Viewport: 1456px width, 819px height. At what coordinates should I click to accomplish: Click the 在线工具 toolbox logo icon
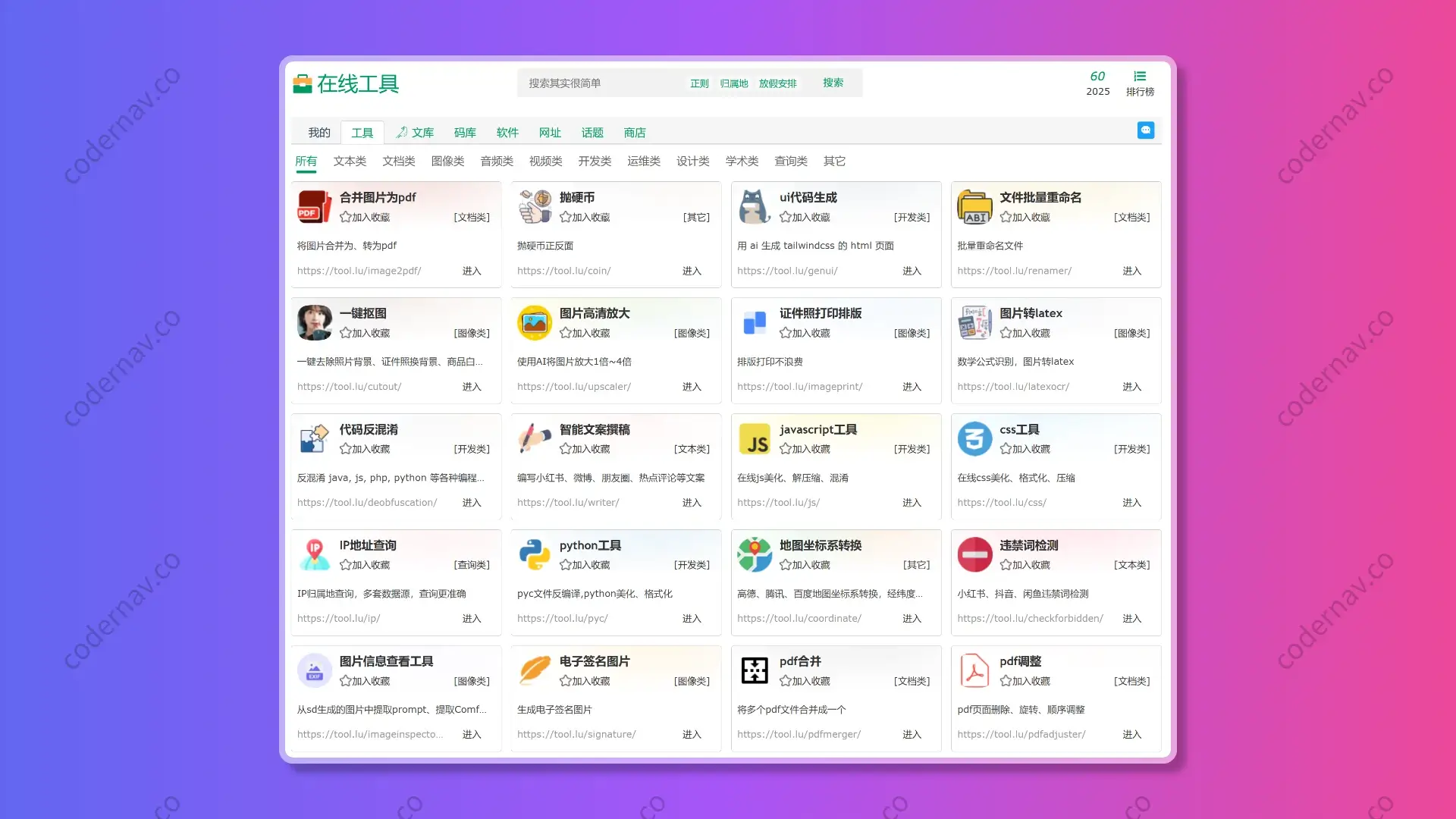tap(303, 84)
